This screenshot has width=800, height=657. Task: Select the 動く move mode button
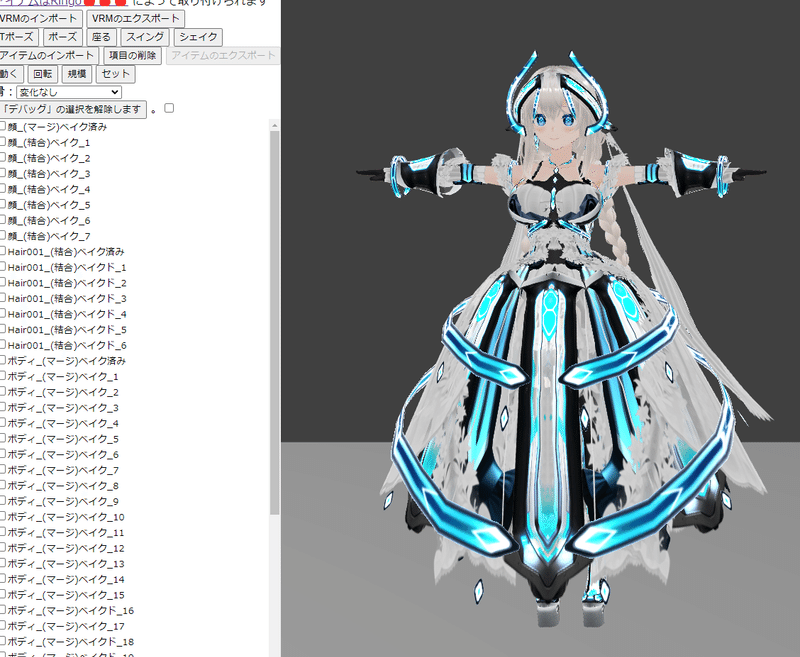[10, 74]
